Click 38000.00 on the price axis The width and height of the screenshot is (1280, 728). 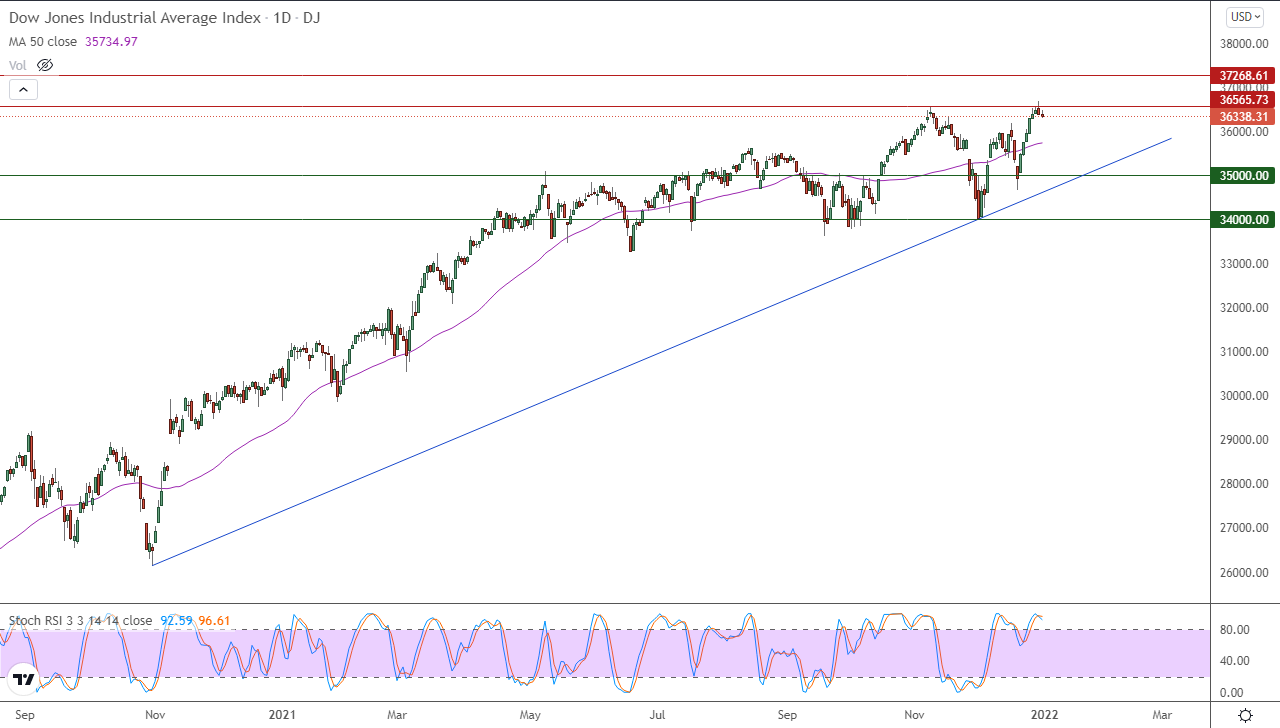(1243, 44)
